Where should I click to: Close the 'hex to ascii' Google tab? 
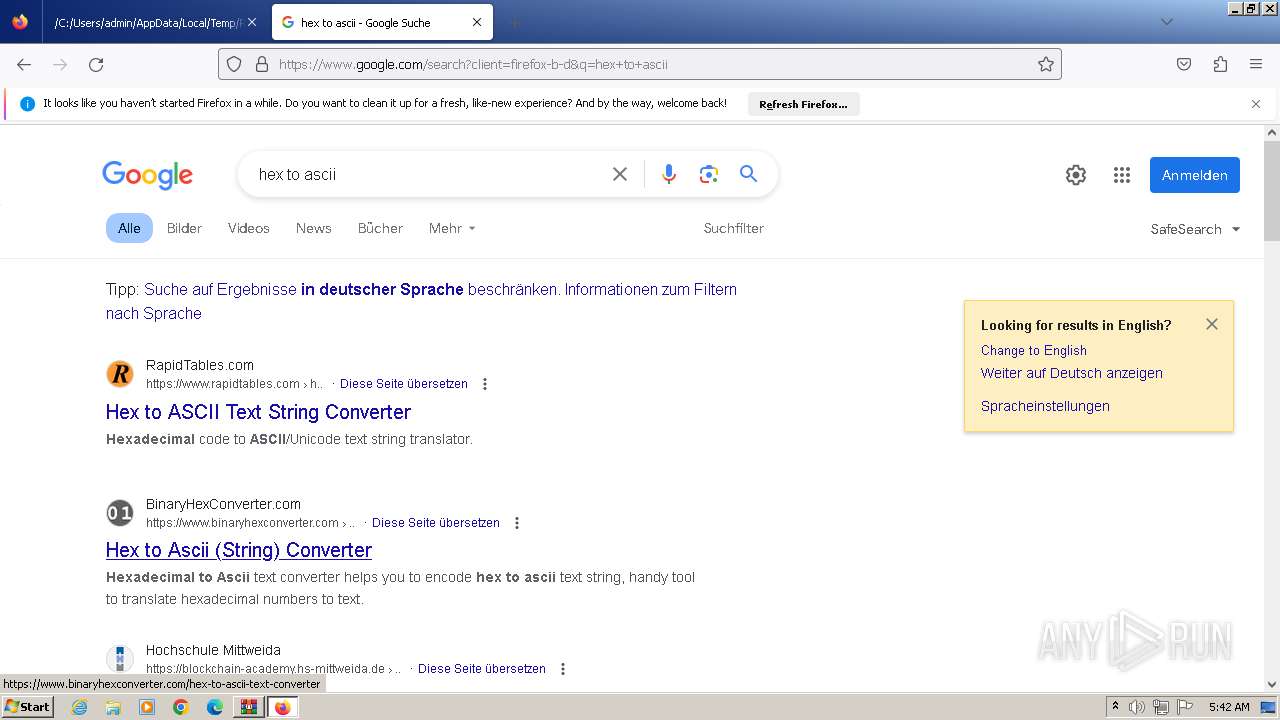(477, 22)
